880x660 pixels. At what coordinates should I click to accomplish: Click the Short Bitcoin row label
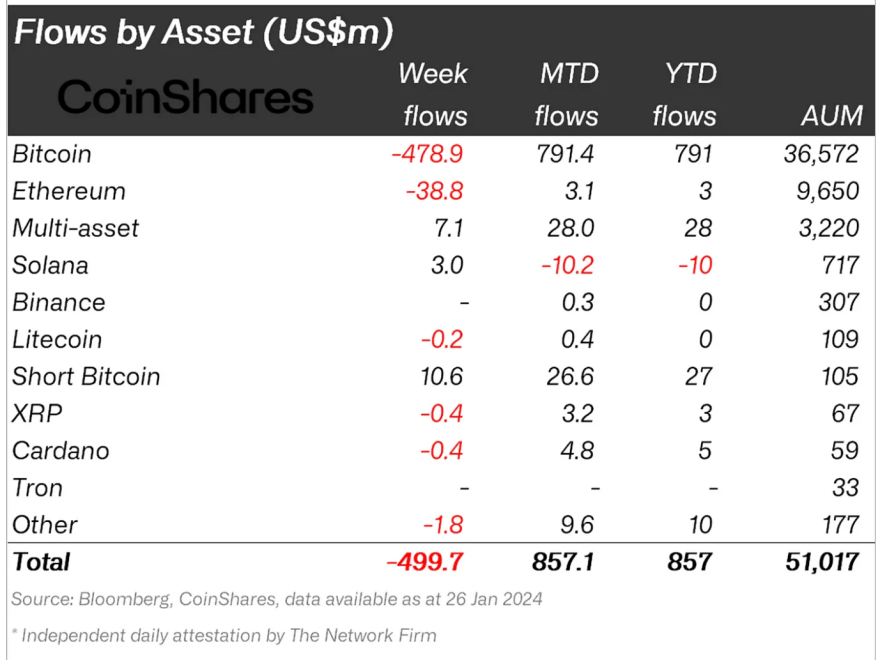[86, 377]
